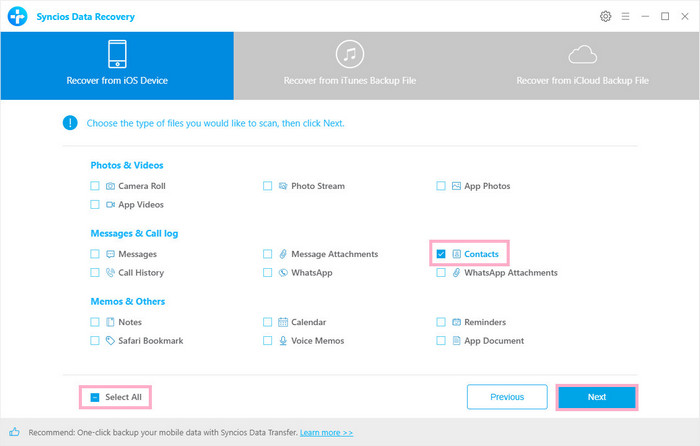The image size is (700, 446).
Task: Switch to Recover from iOS Device tab
Action: pyautogui.click(x=117, y=66)
